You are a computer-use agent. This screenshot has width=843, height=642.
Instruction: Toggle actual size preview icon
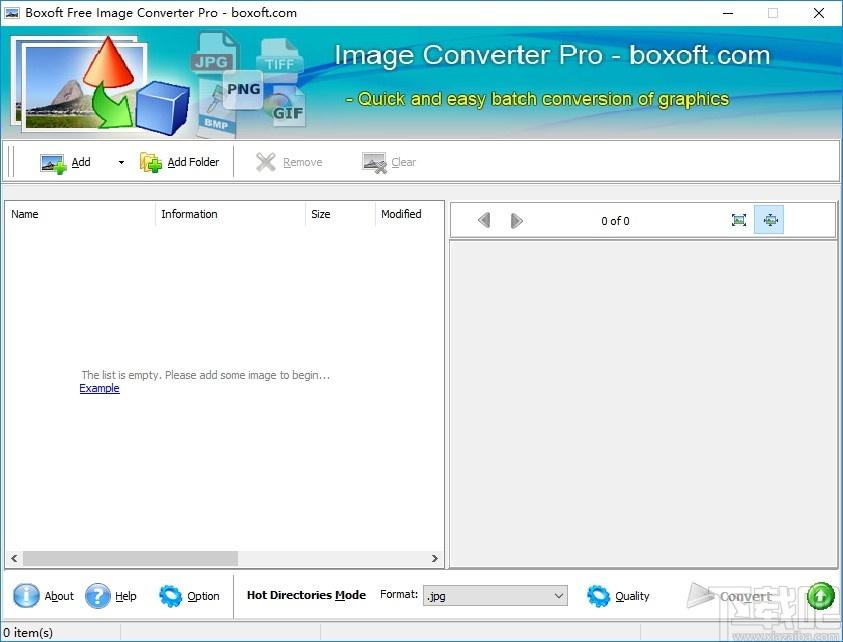[739, 220]
